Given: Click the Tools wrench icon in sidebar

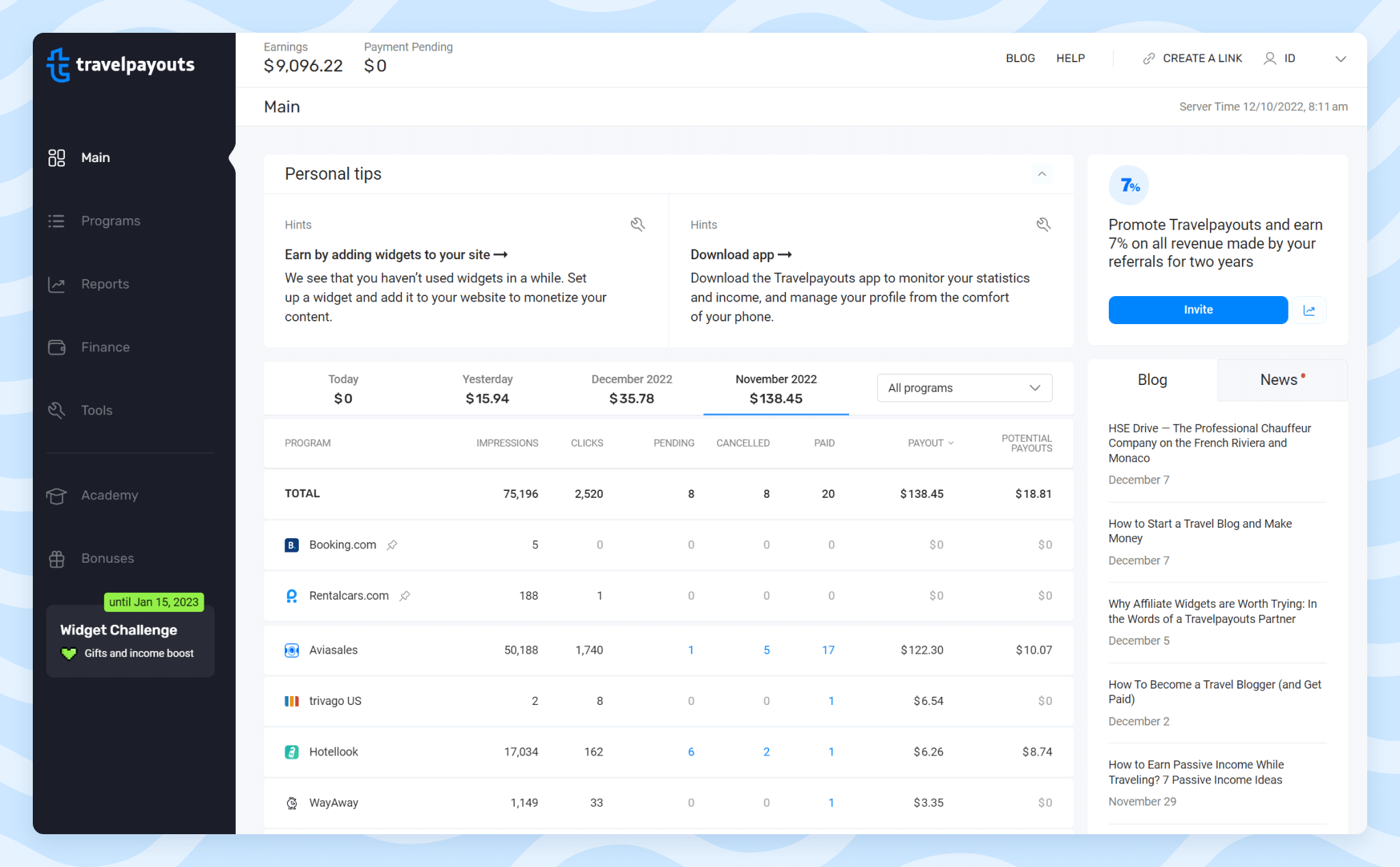Looking at the screenshot, I should coord(57,410).
